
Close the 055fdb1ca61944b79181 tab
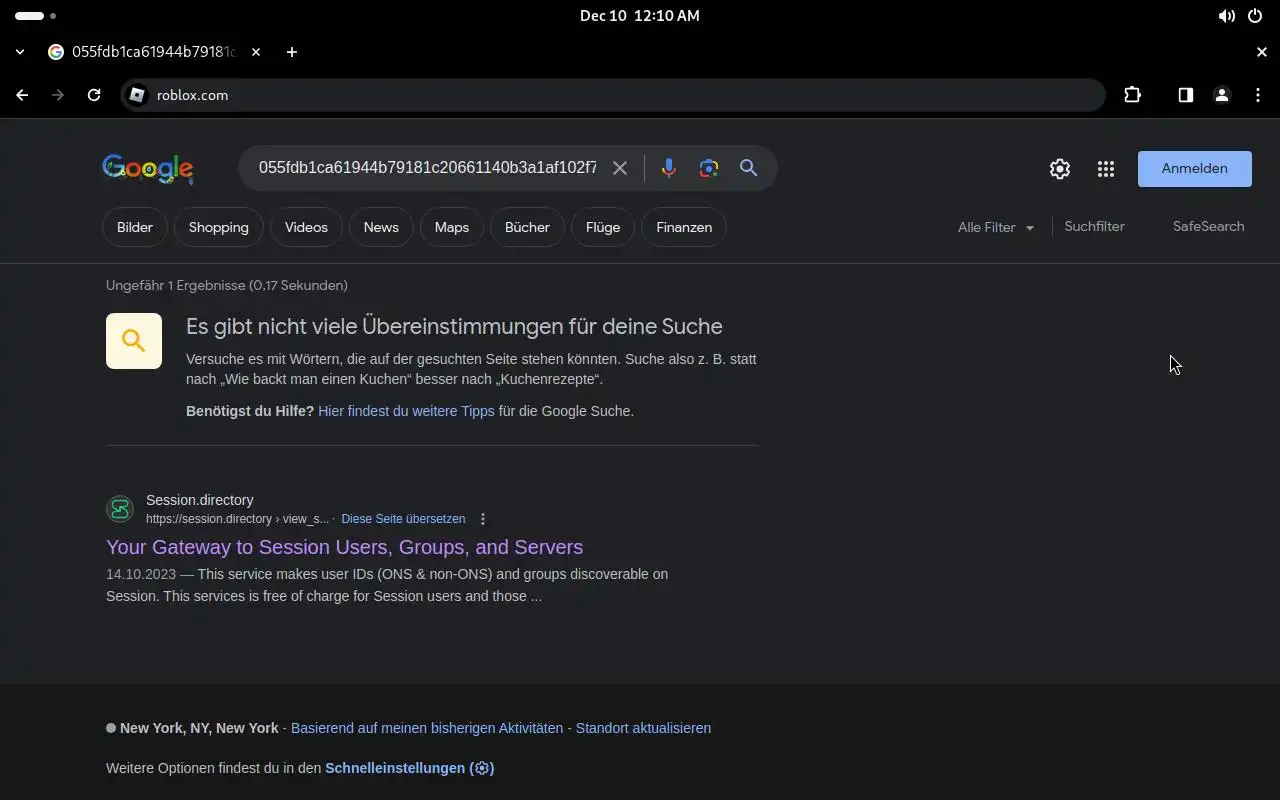(x=256, y=52)
